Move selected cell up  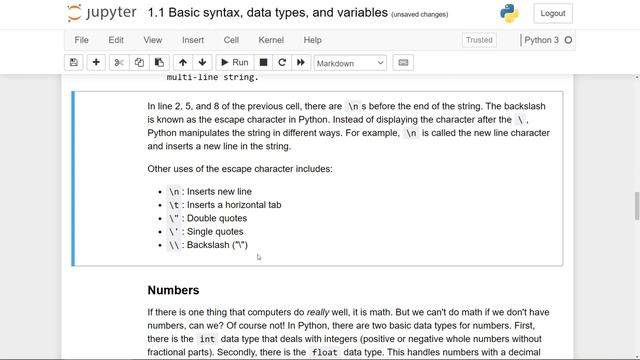[x=183, y=62]
